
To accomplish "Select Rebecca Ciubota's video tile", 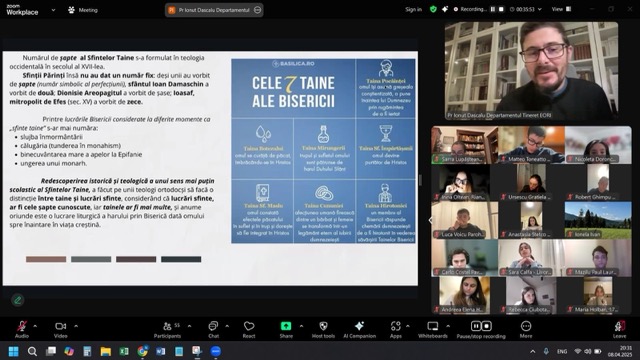I will coord(531,295).
